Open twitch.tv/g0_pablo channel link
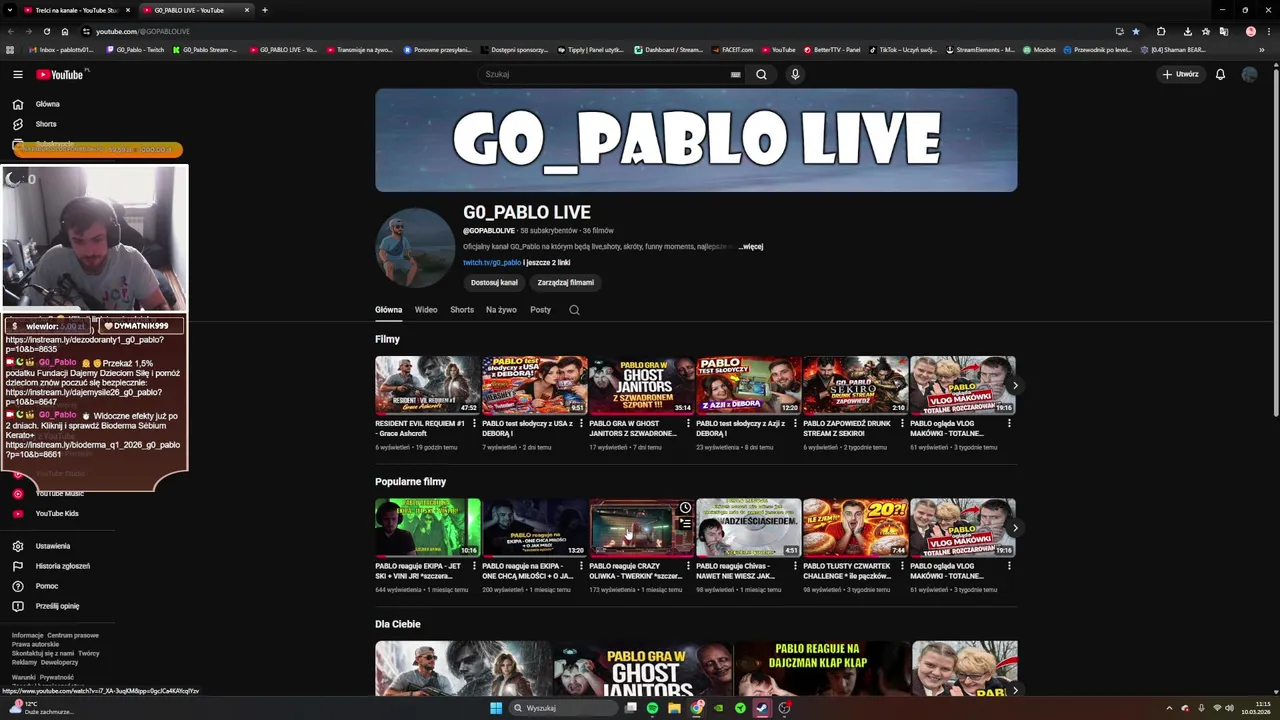Image resolution: width=1280 pixels, height=720 pixels. (492, 263)
